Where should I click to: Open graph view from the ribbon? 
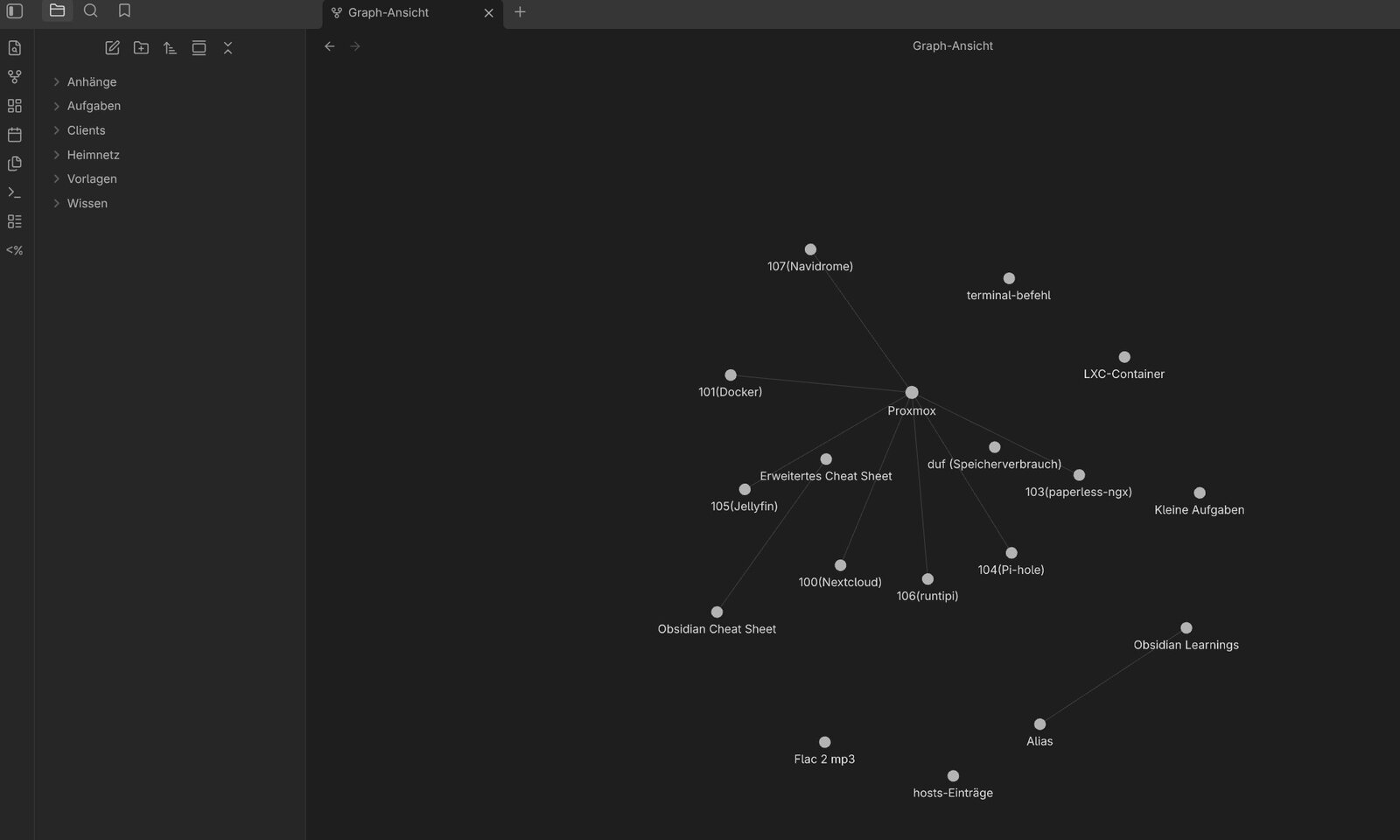coord(15,77)
